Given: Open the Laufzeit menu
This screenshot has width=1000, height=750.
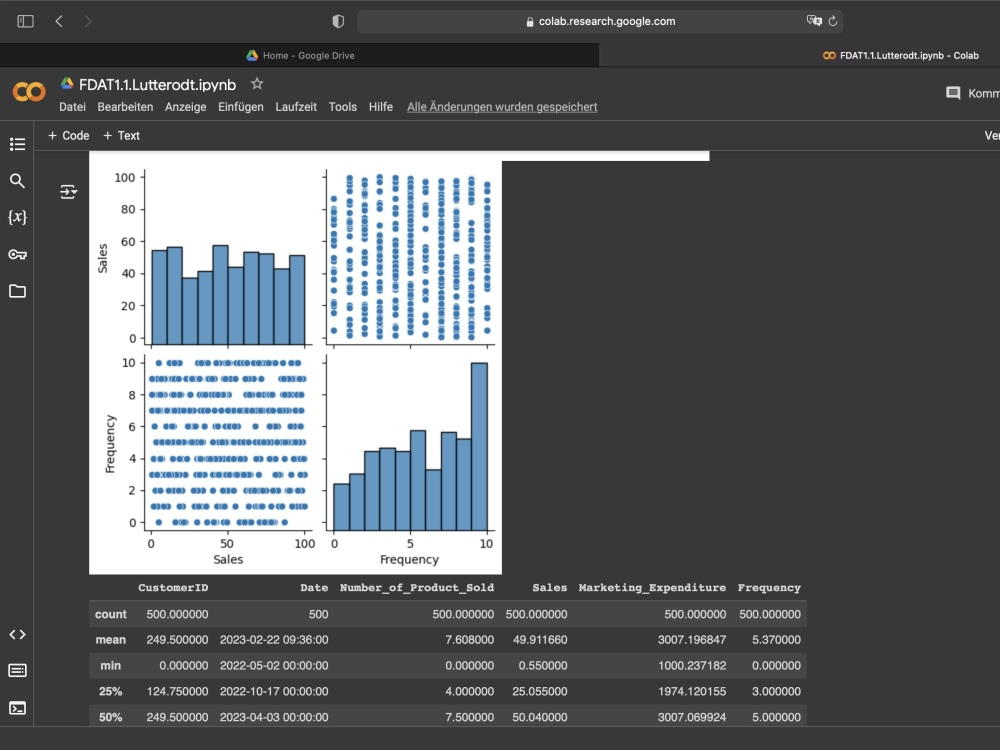Looking at the screenshot, I should 296,107.
